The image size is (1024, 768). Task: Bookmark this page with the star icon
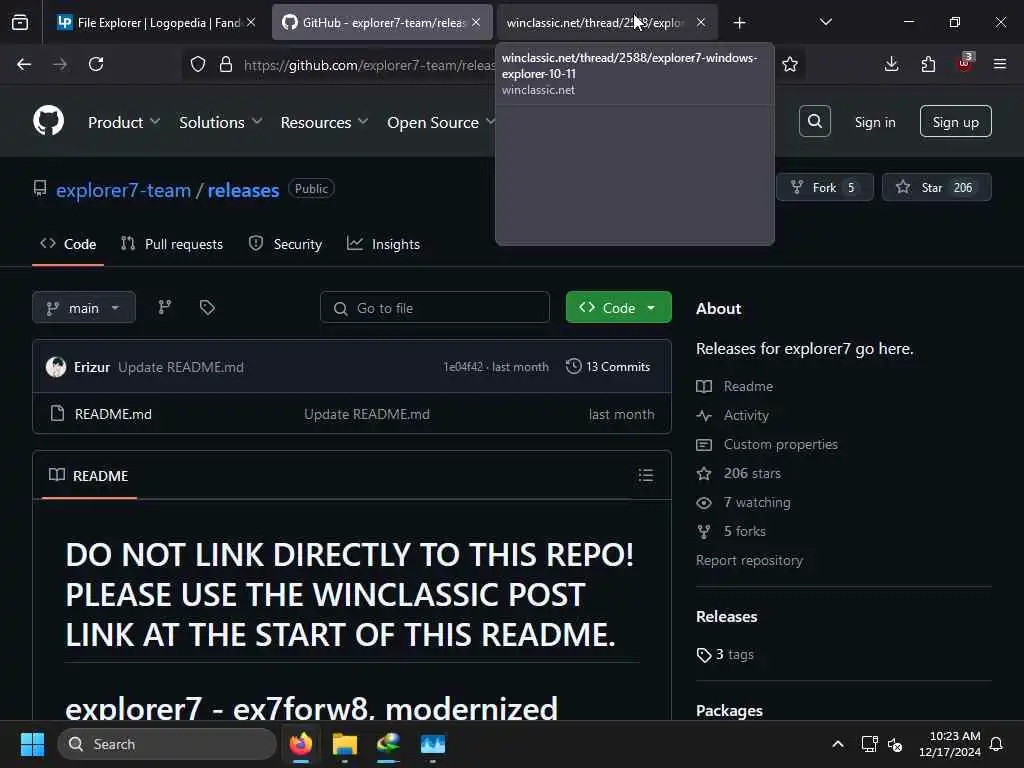790,64
